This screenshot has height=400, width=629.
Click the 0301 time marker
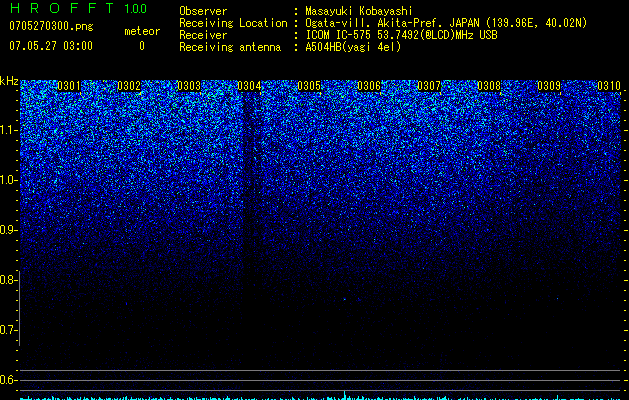tap(69, 86)
